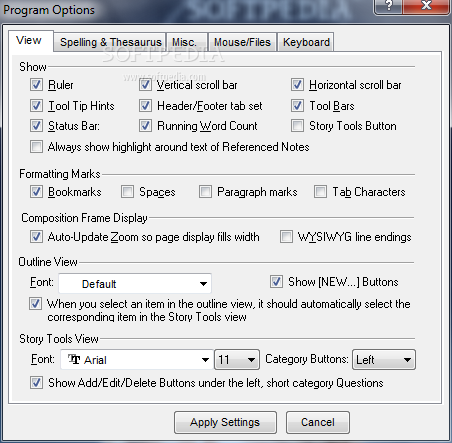Enable the Story Tools Button checkbox
This screenshot has height=443, width=452.
point(297,126)
